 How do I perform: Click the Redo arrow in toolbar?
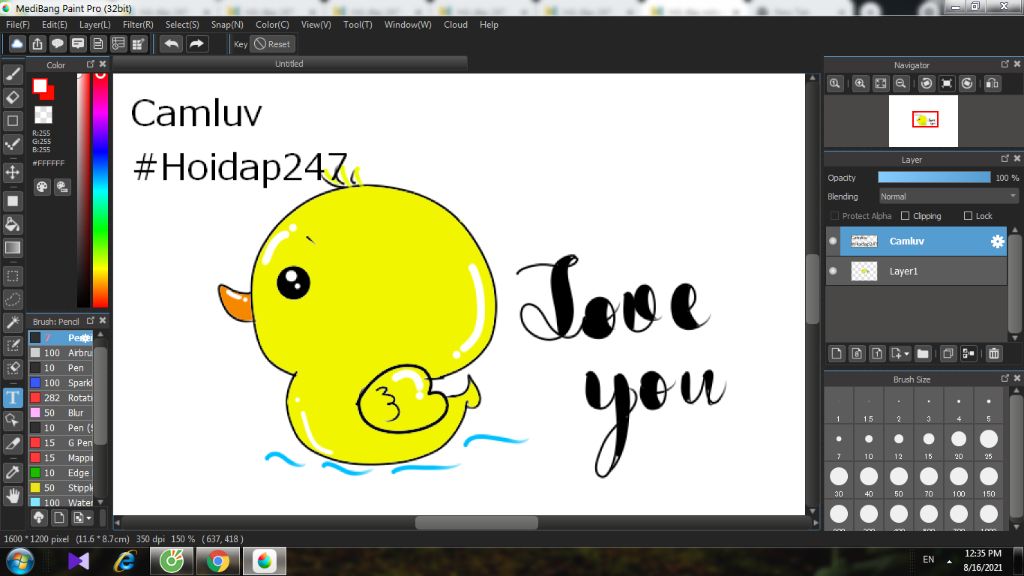197,44
